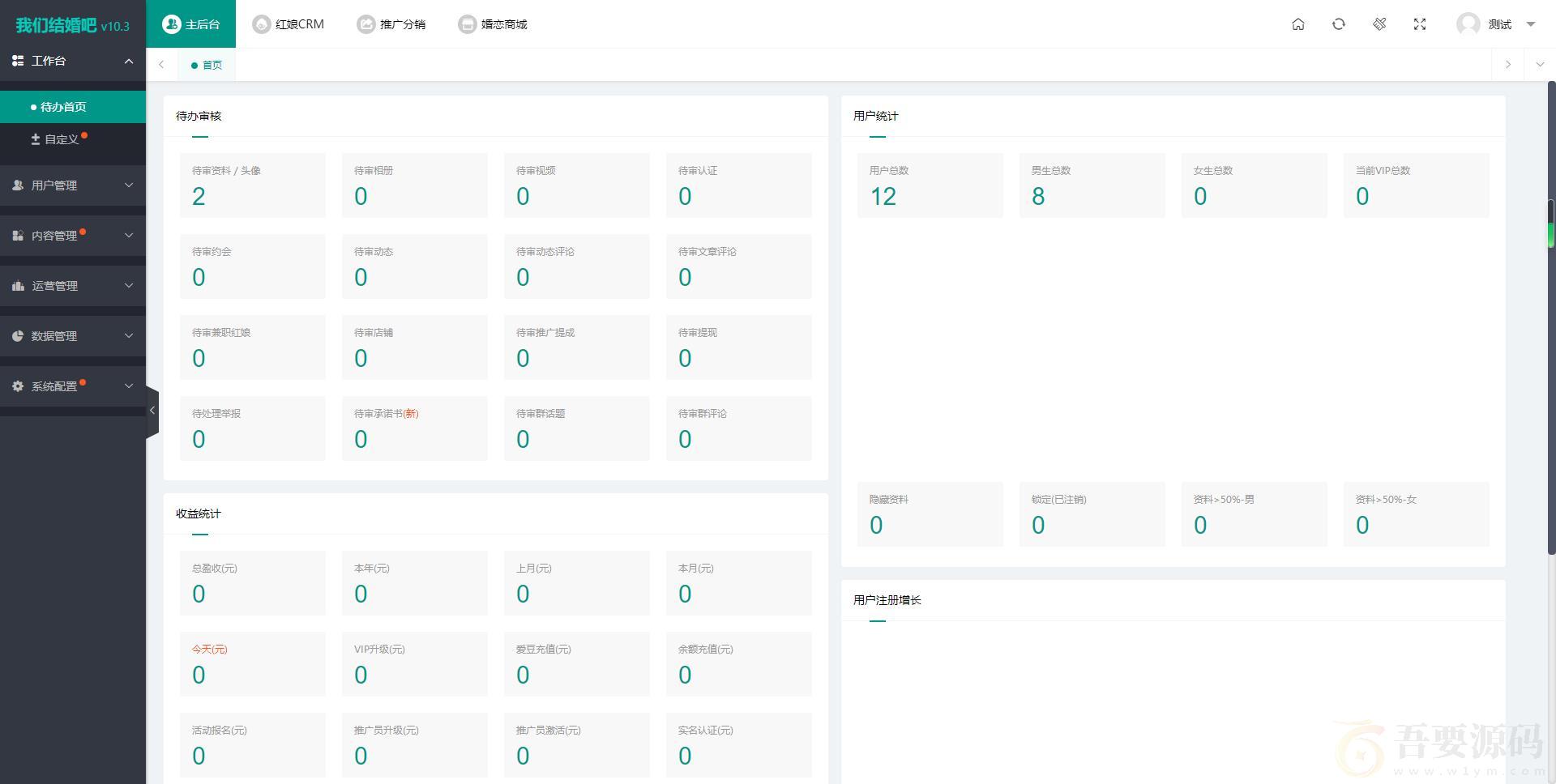This screenshot has width=1556, height=784.
Task: Click the 女生总数 card
Action: [1255, 185]
